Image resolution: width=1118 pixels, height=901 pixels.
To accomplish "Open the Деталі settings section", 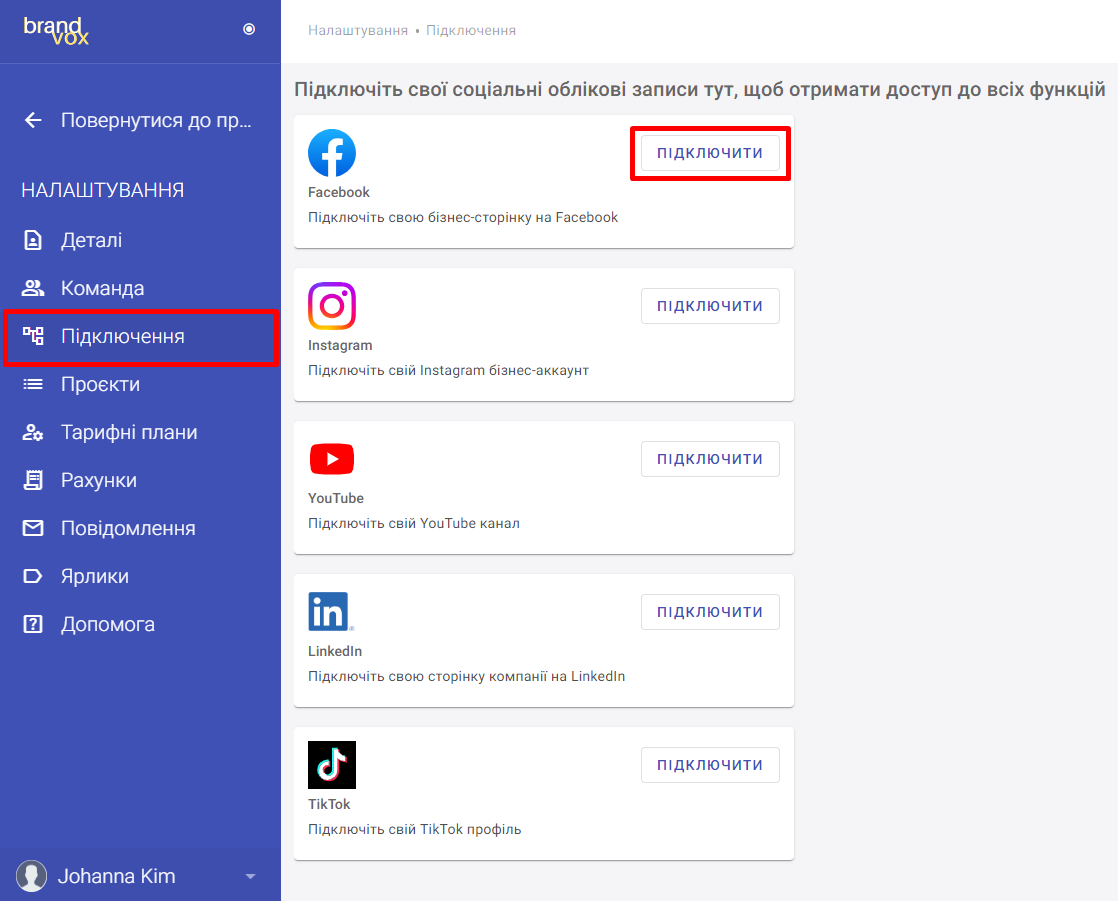I will [x=140, y=240].
